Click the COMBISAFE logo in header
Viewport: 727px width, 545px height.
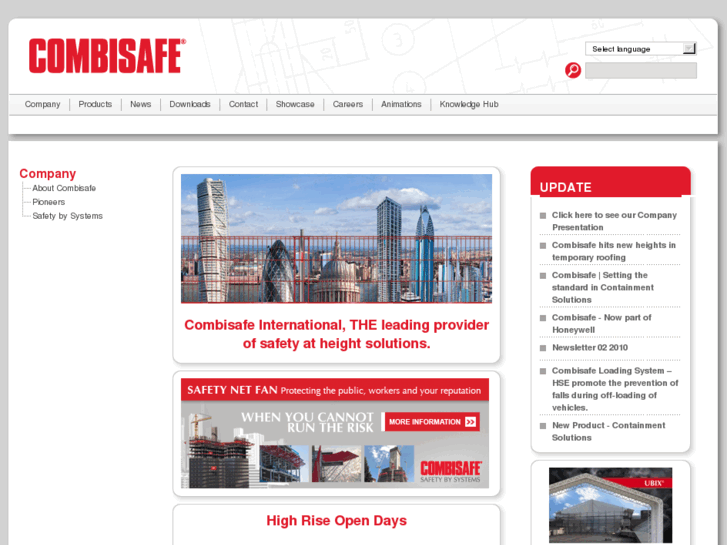(107, 56)
